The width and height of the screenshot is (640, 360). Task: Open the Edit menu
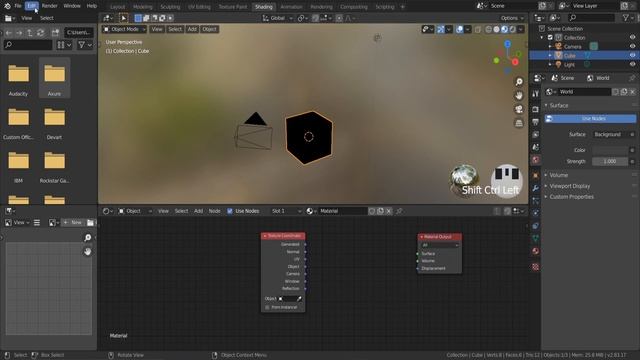[31, 6]
